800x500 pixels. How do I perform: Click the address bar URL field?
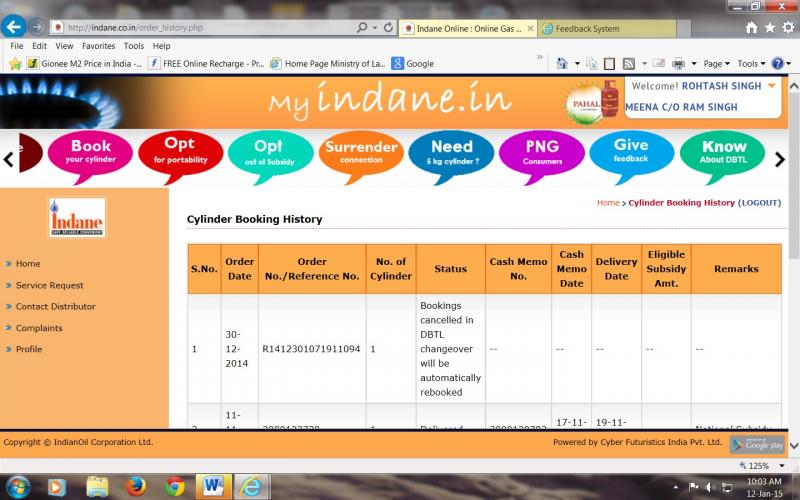(209, 28)
